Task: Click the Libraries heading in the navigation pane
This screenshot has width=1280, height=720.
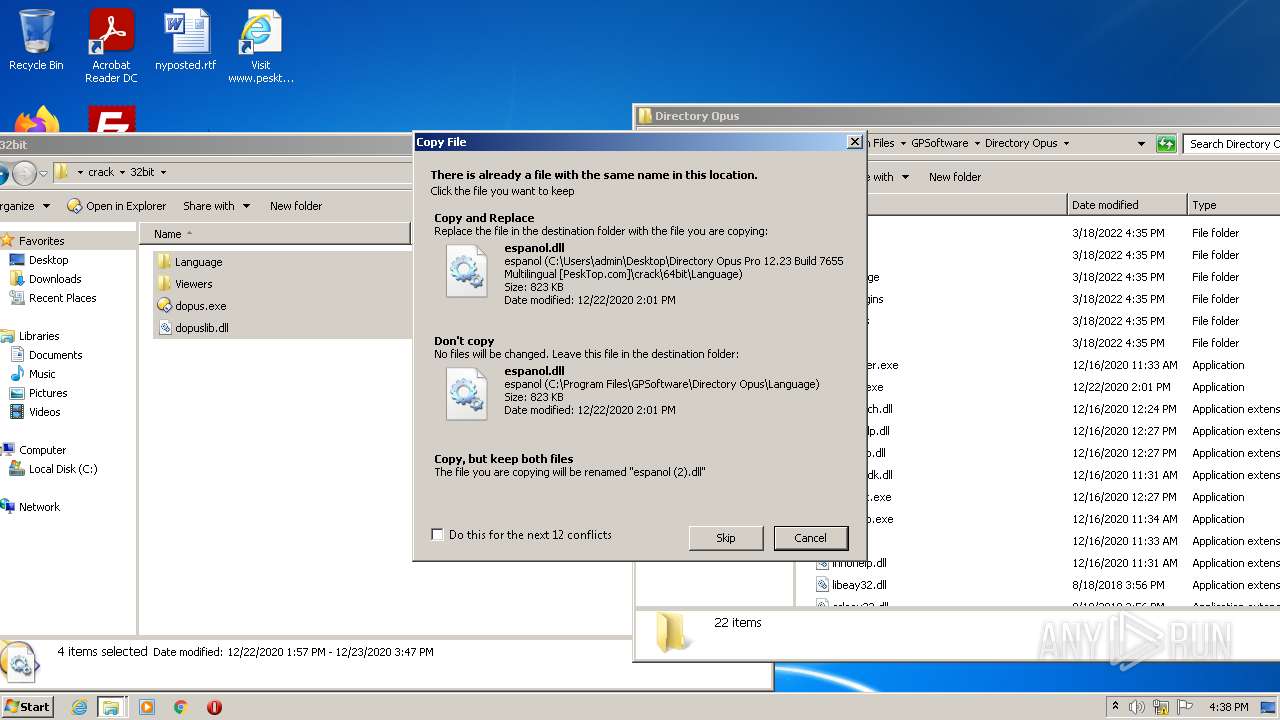Action: [38, 336]
